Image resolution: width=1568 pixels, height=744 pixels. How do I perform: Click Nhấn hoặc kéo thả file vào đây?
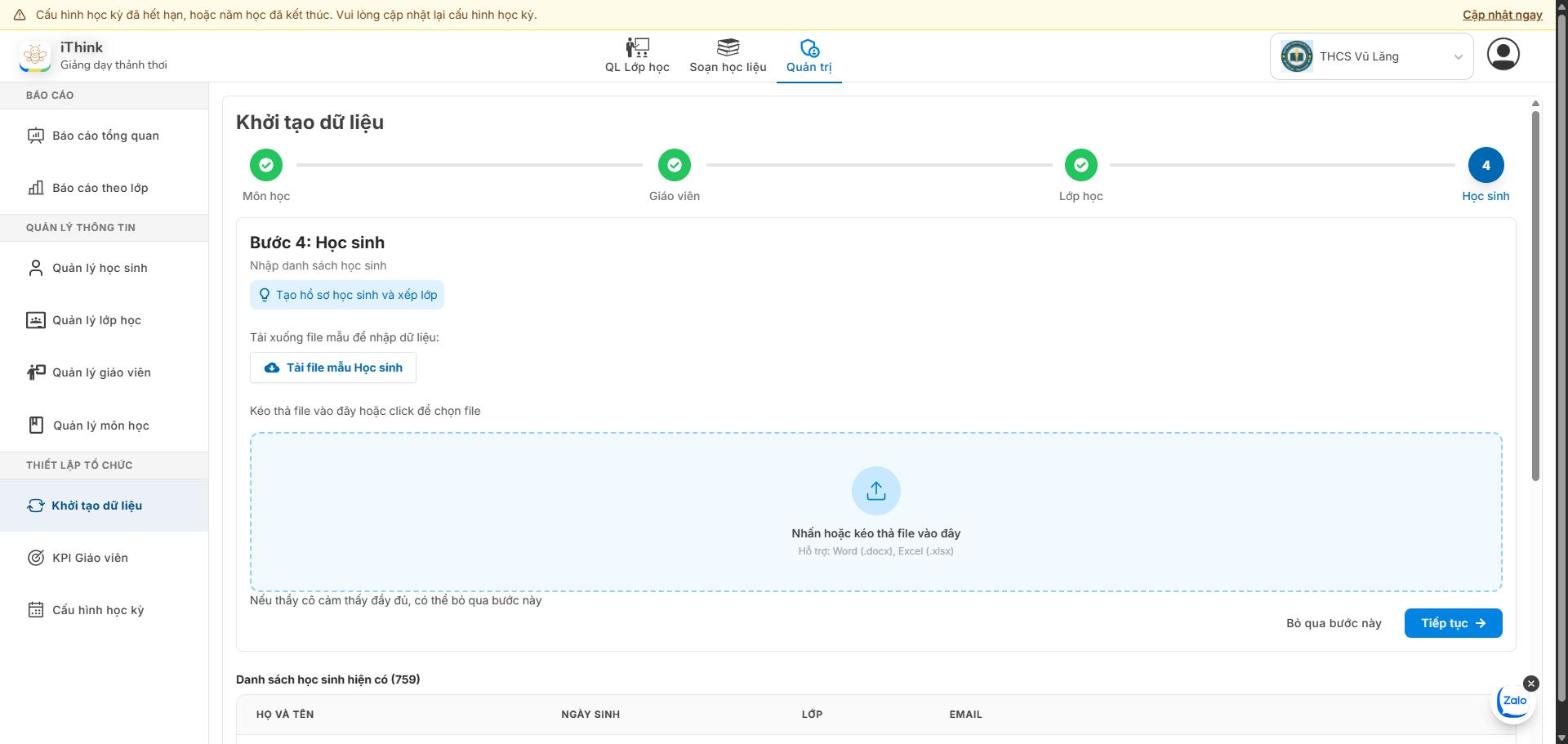pos(876,534)
